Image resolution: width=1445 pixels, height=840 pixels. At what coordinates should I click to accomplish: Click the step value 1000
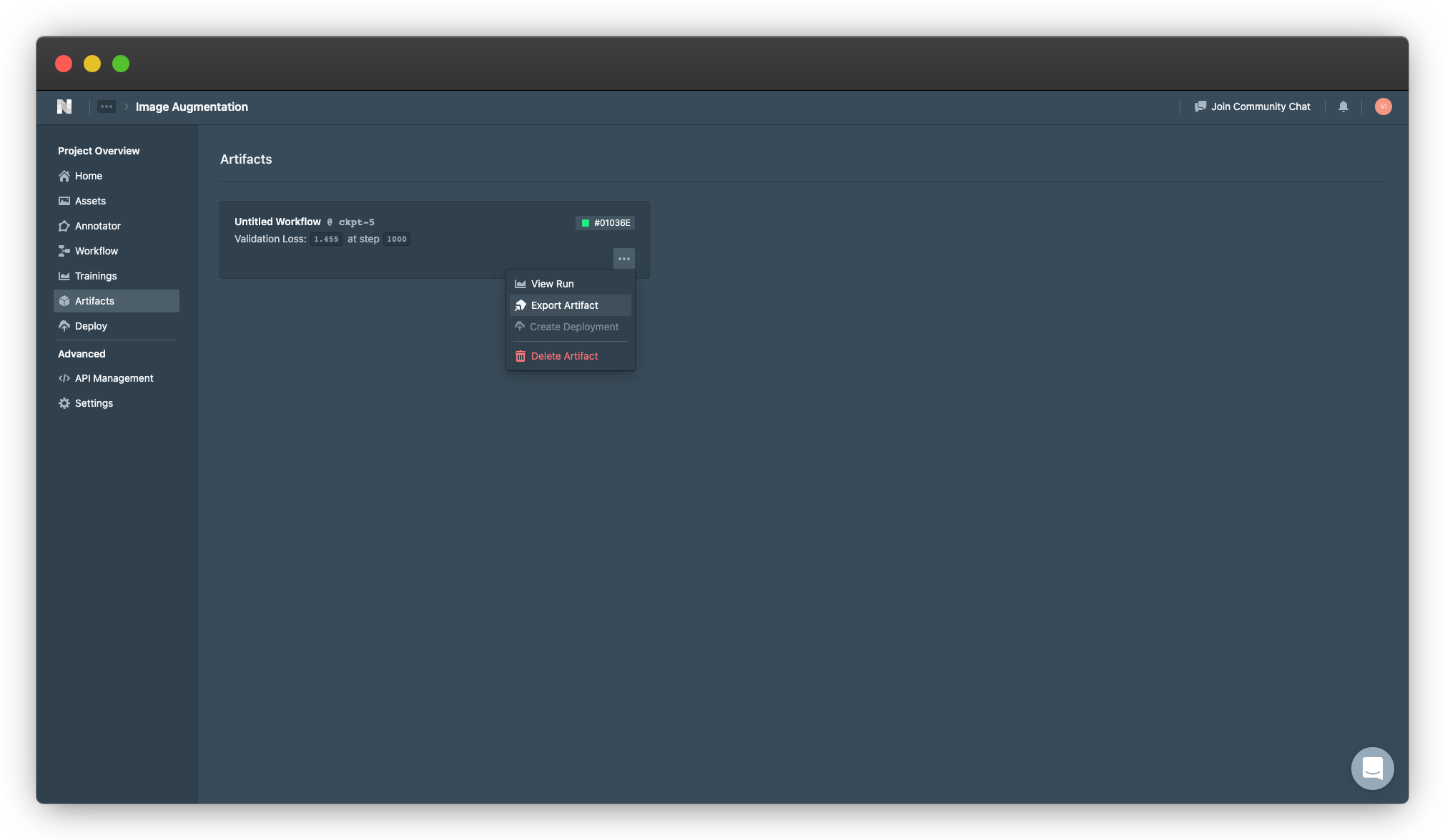(397, 239)
